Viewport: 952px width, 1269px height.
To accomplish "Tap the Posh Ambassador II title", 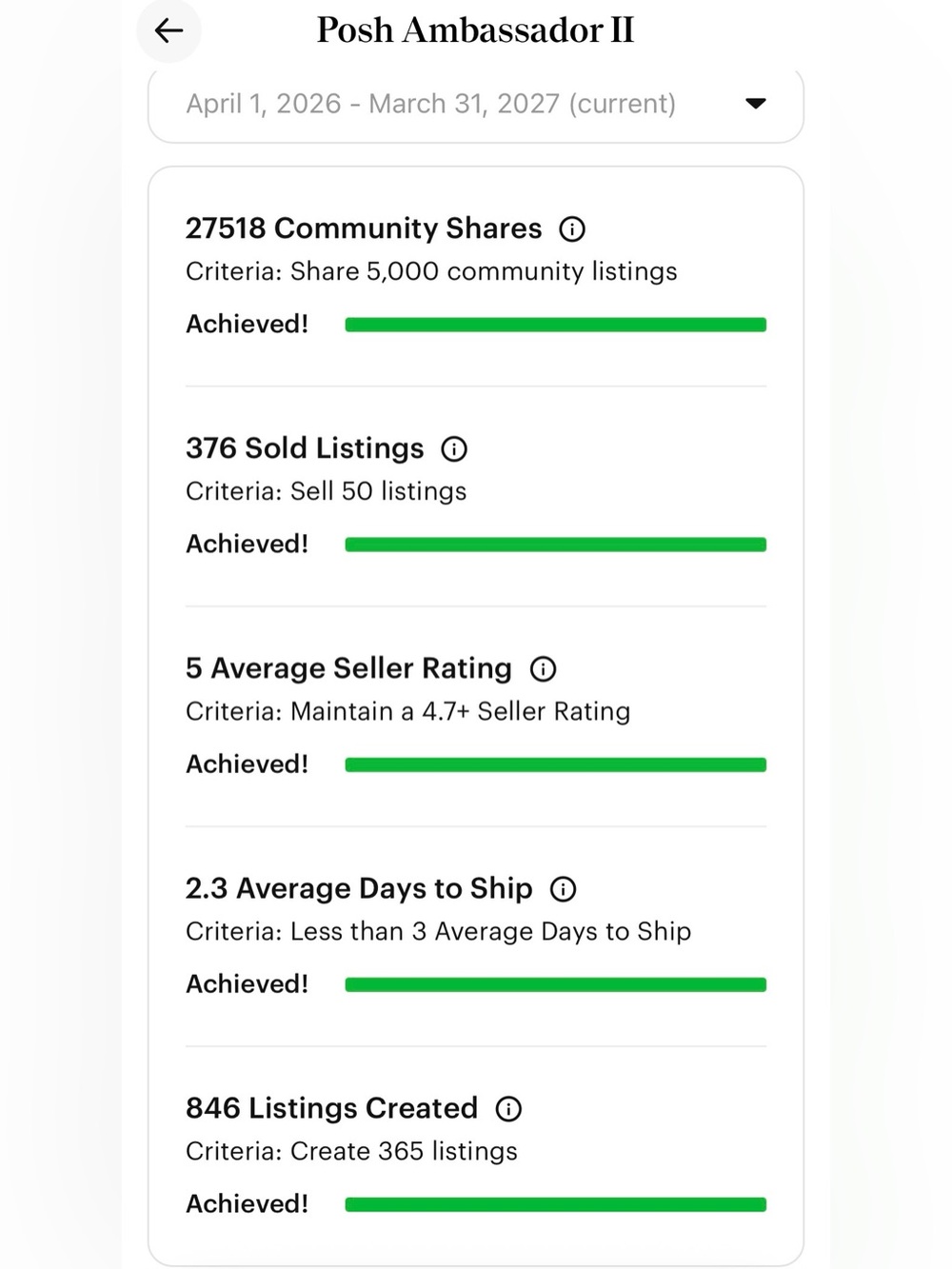I will pyautogui.click(x=475, y=30).
